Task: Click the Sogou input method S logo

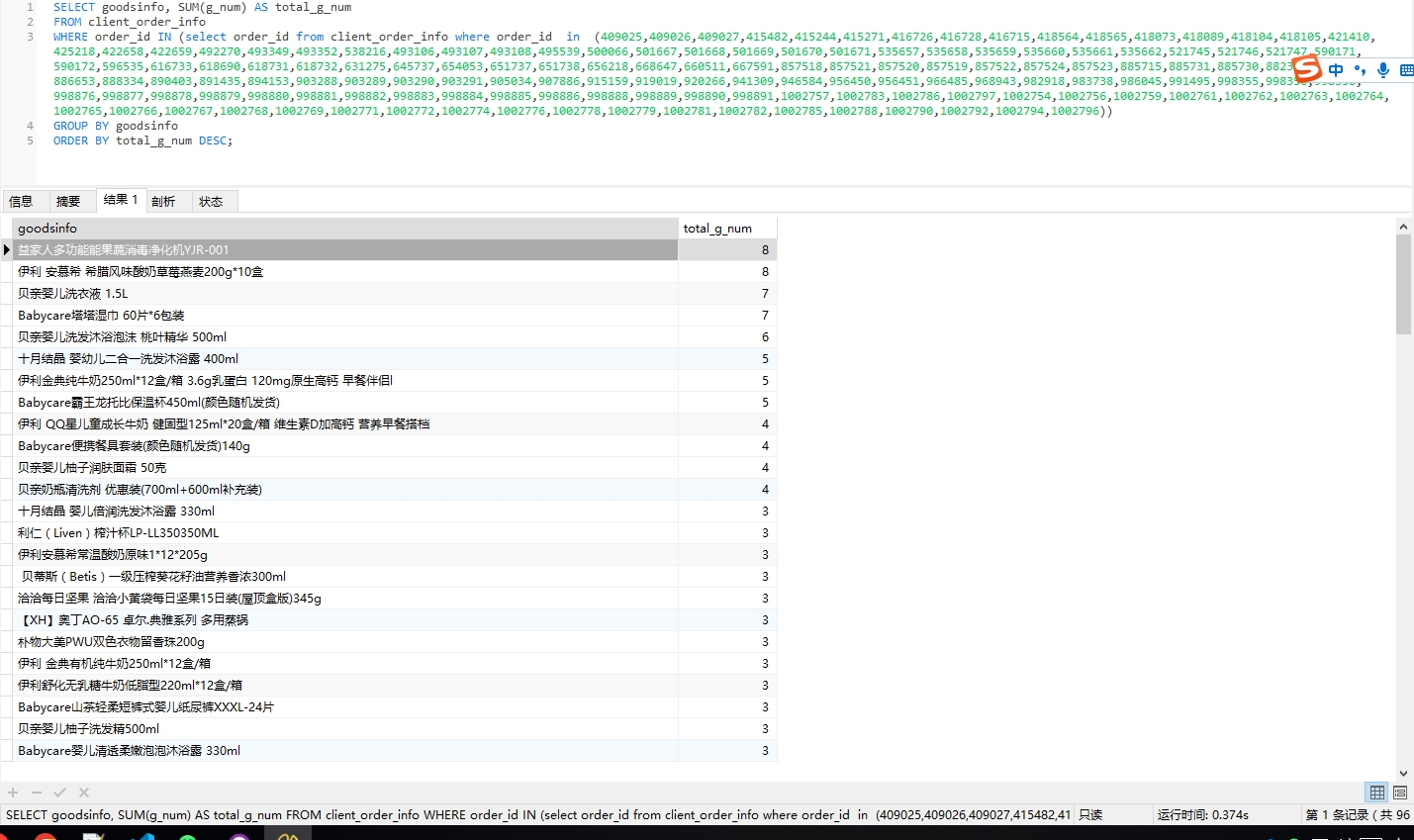Action: pos(1307,68)
